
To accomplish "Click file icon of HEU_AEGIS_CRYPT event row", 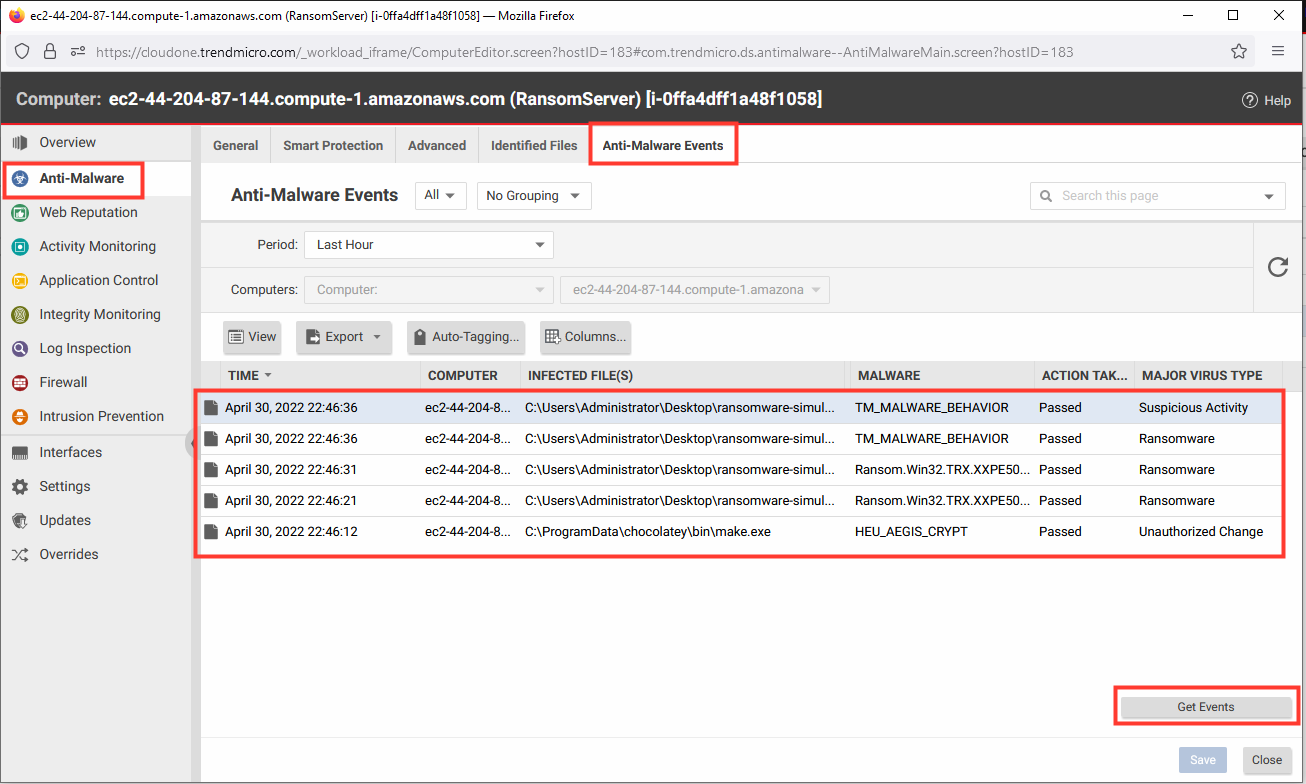I will point(211,532).
